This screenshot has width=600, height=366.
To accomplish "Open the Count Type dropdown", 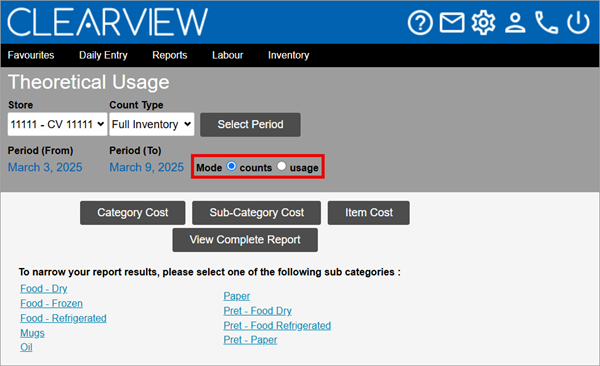I will coord(152,124).
